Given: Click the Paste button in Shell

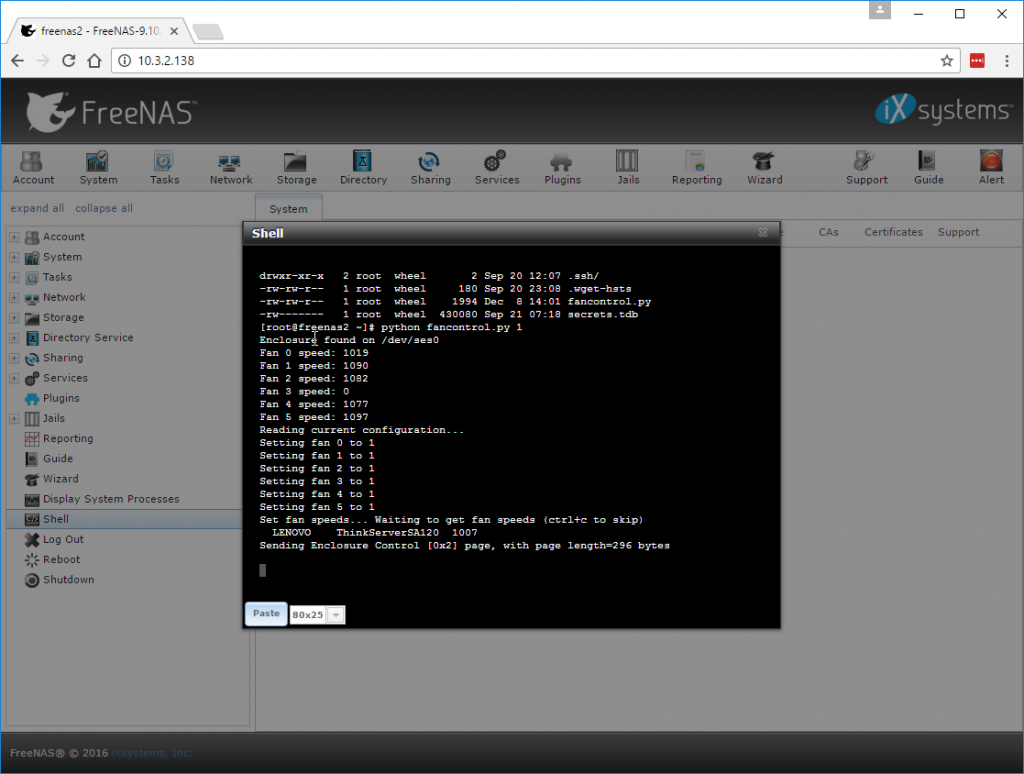Looking at the screenshot, I should tap(265, 613).
